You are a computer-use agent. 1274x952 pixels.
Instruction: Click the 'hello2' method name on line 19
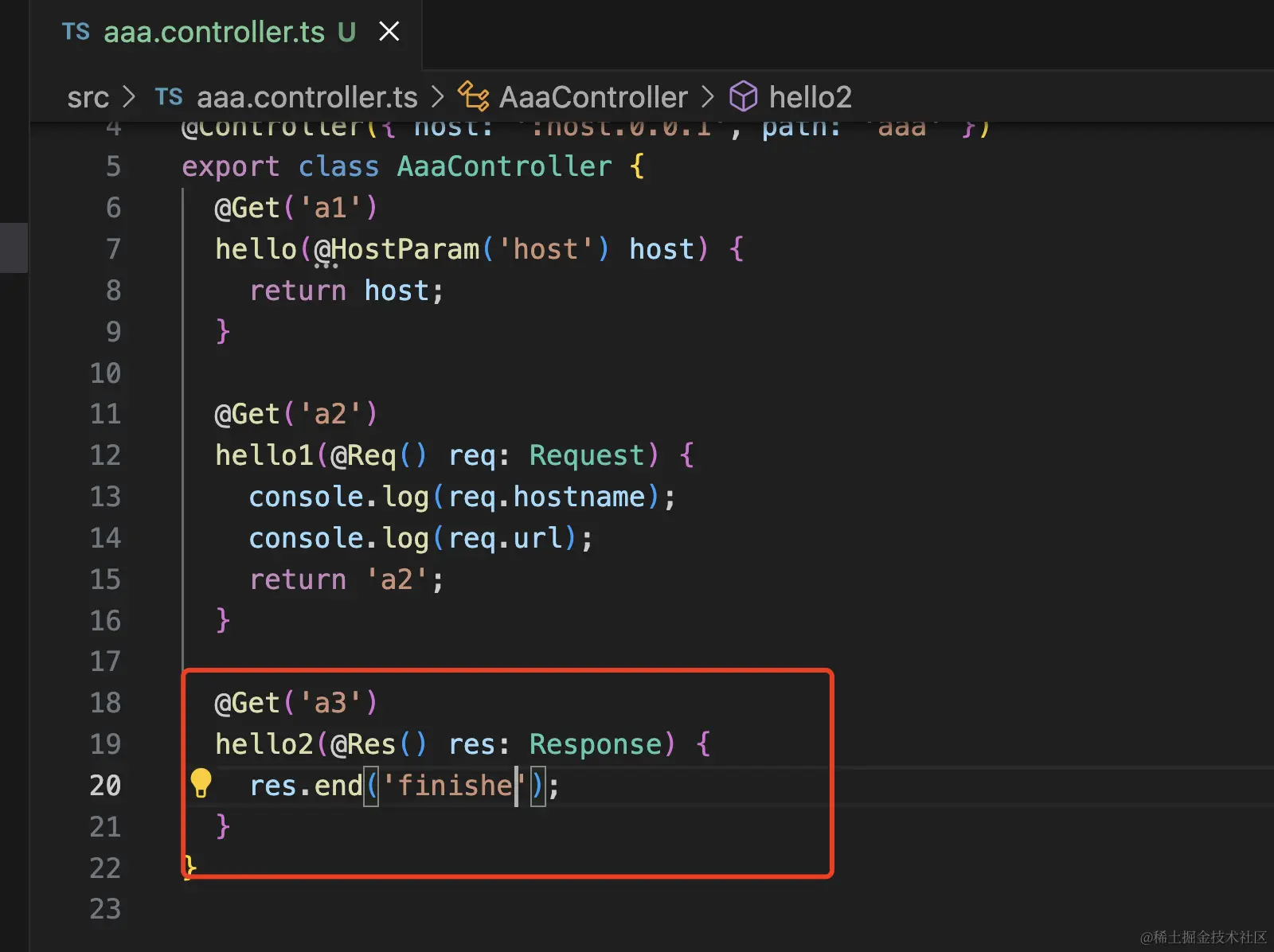point(264,744)
